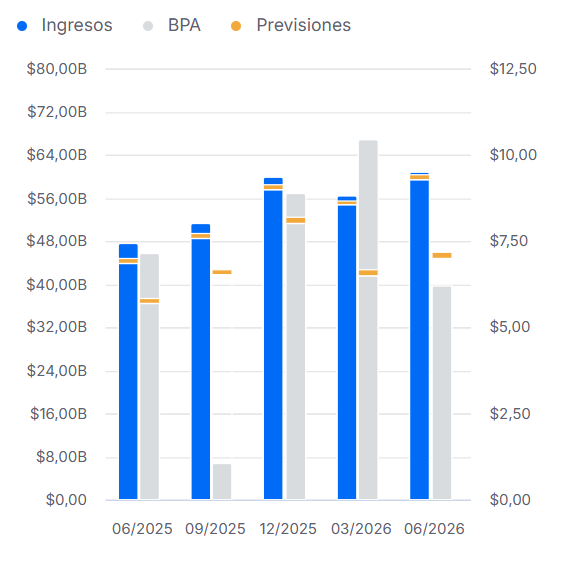The image size is (575, 582).
Task: Click the orange Previsiones legend dot
Action: point(236,26)
